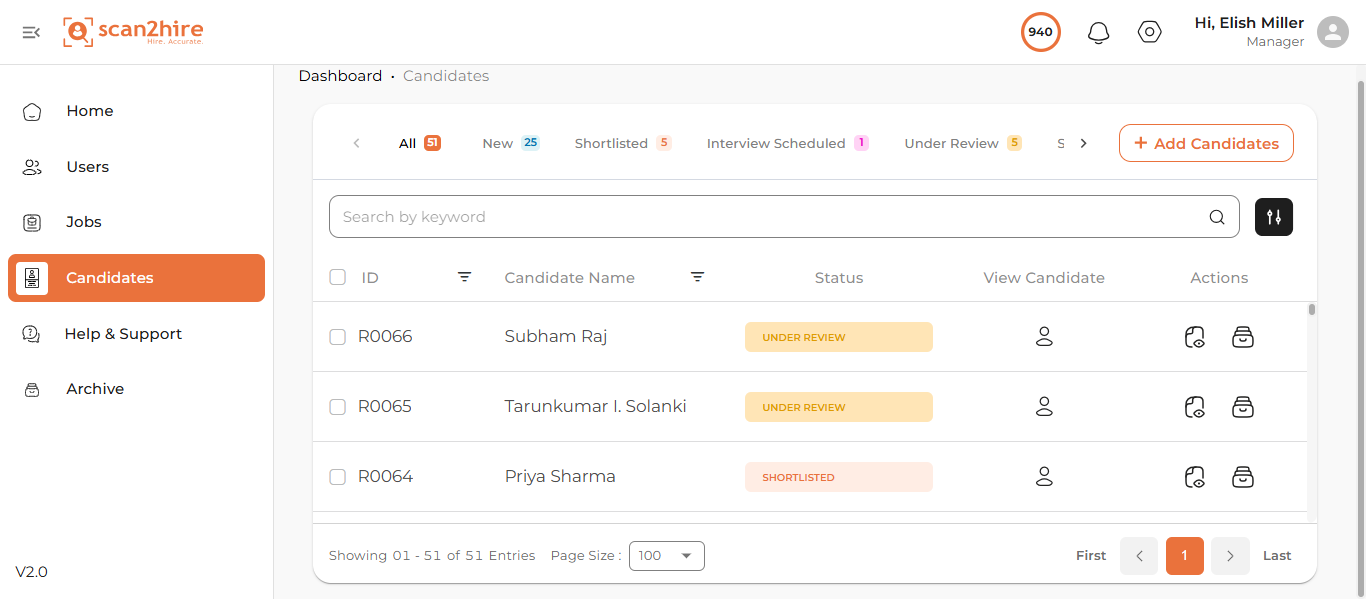Select the Shortlisted tab
The width and height of the screenshot is (1366, 599).
[622, 143]
